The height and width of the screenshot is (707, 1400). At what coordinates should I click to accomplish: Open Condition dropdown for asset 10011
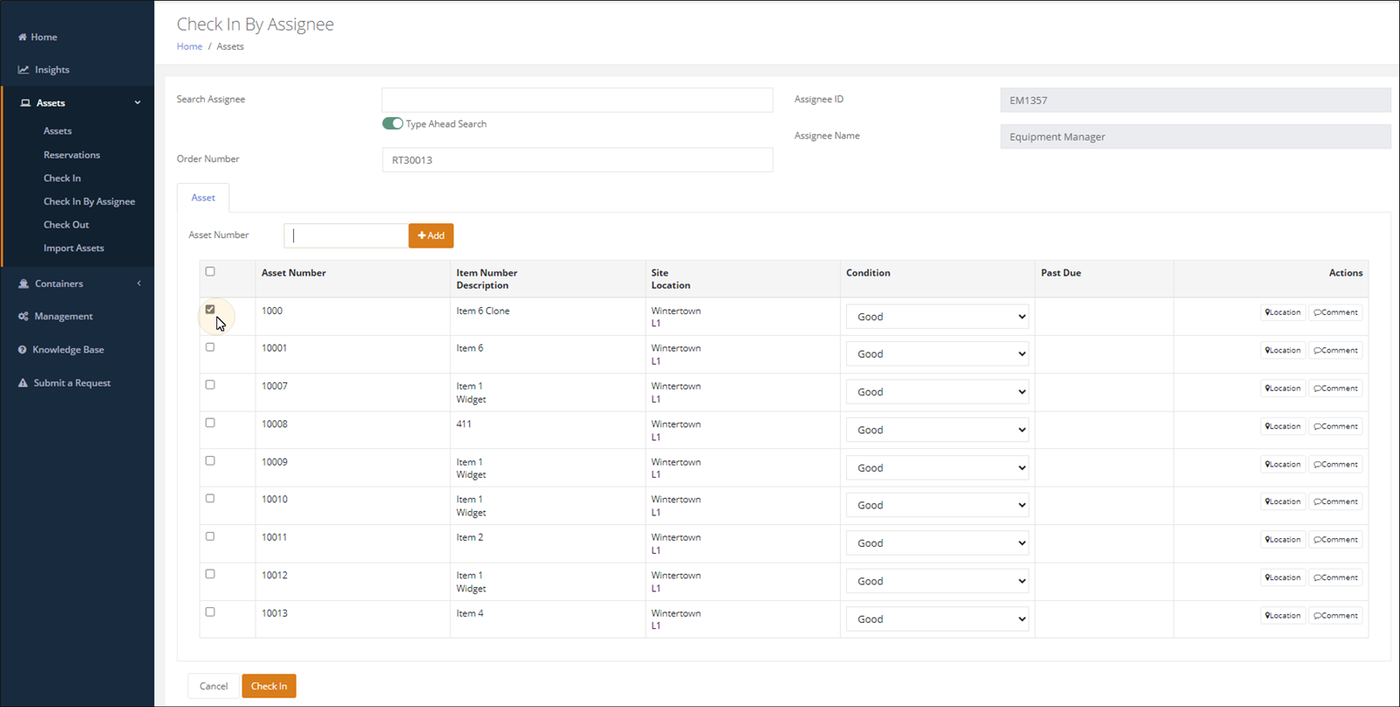937,543
